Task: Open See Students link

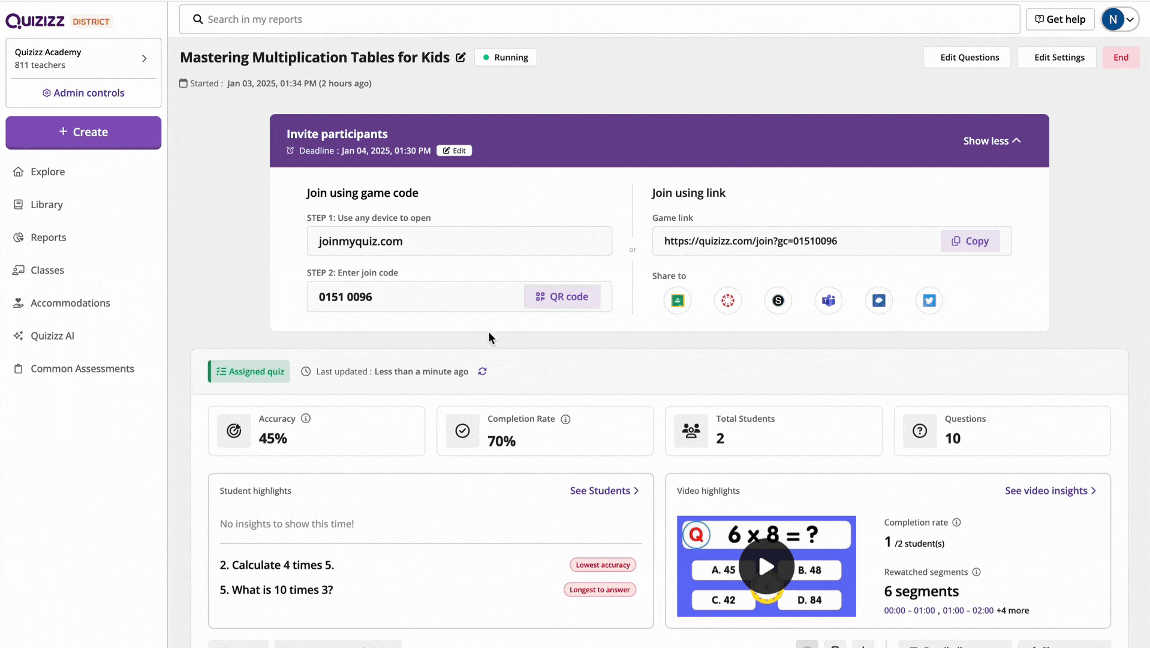Action: point(604,490)
